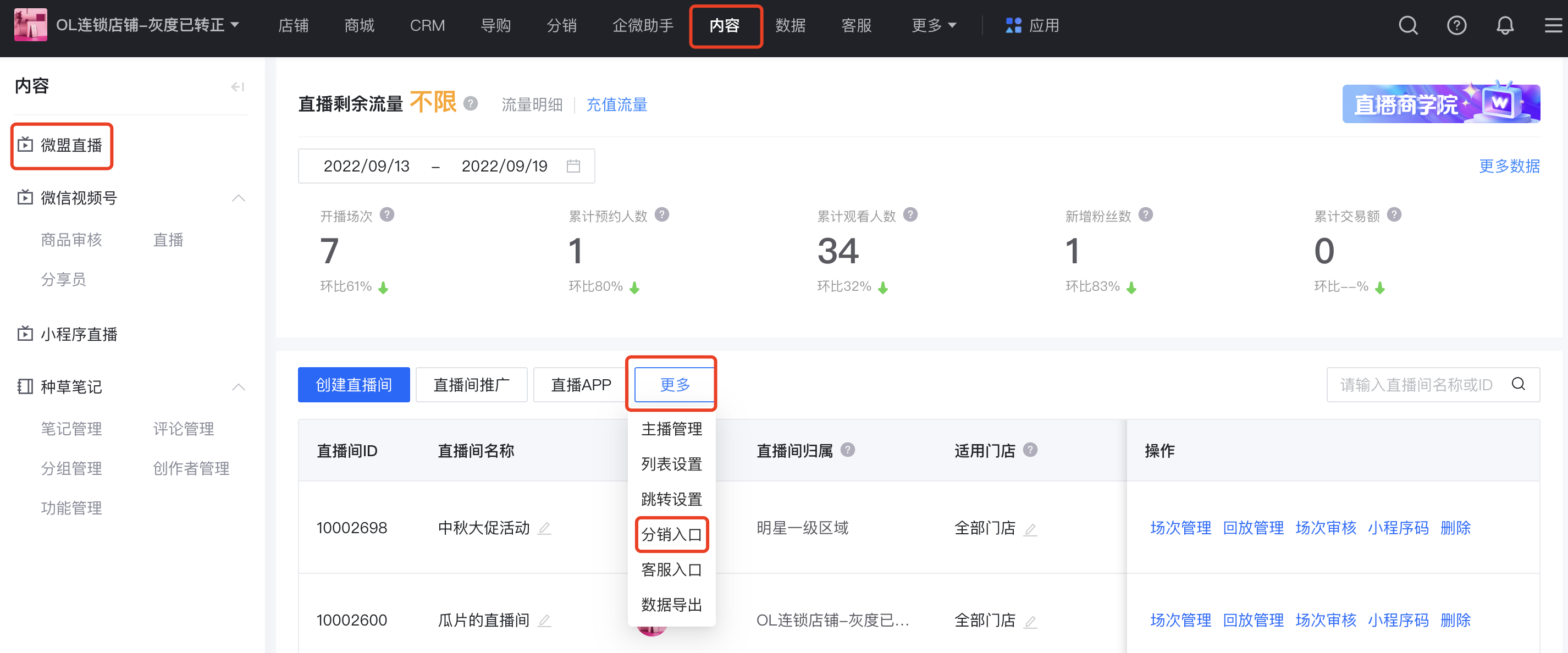Click the search icon in top bar
The width and height of the screenshot is (1568, 653).
point(1408,26)
